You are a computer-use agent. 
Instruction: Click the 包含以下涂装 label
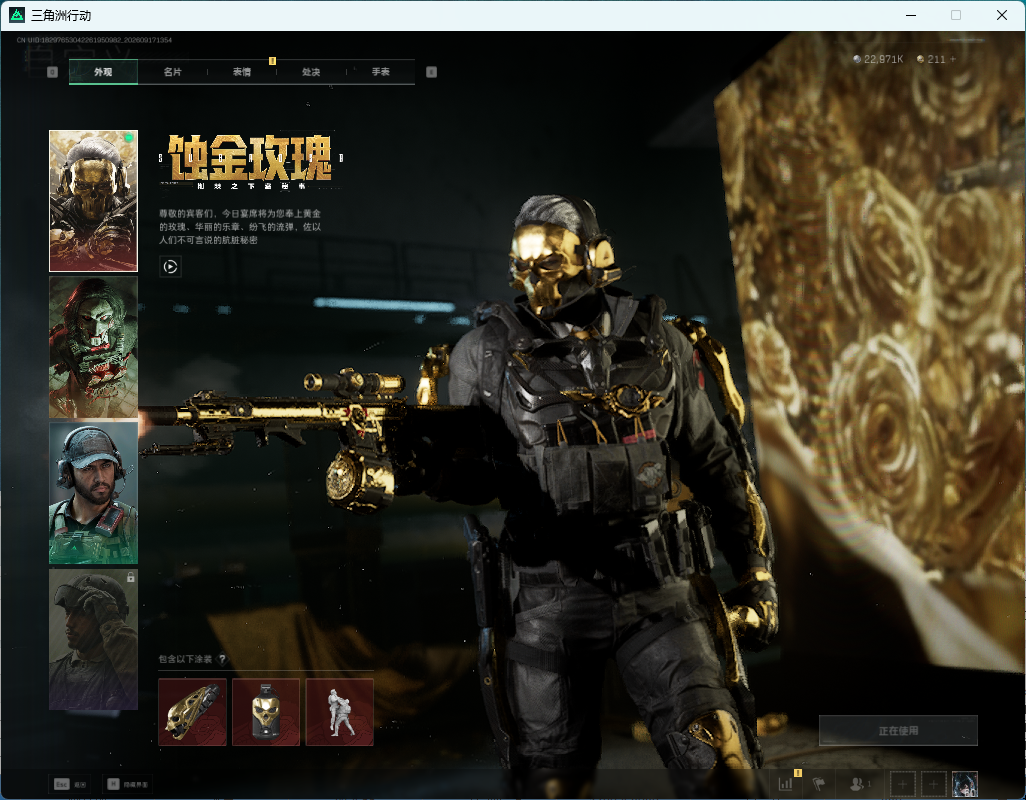coord(185,659)
